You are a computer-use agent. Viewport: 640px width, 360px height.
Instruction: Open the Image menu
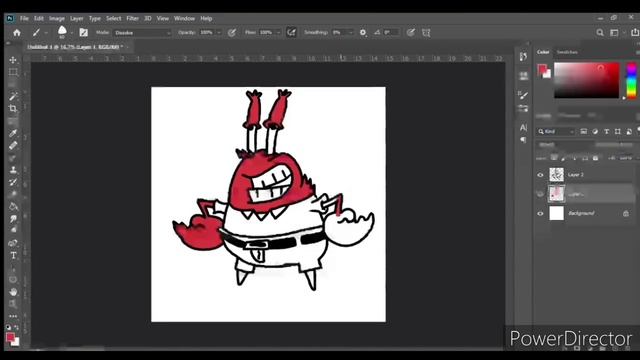point(57,18)
